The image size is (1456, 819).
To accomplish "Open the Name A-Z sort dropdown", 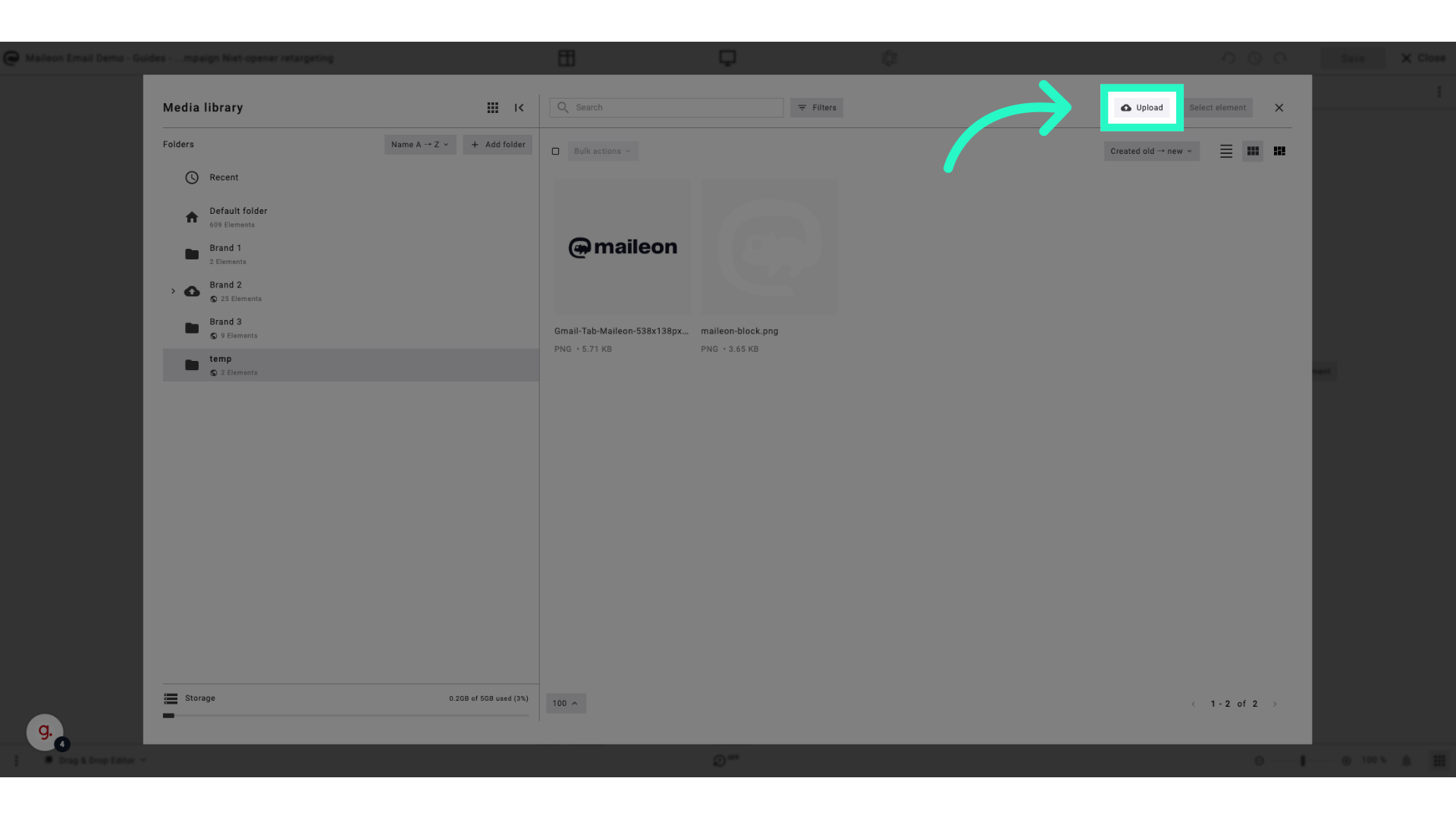I will (419, 144).
